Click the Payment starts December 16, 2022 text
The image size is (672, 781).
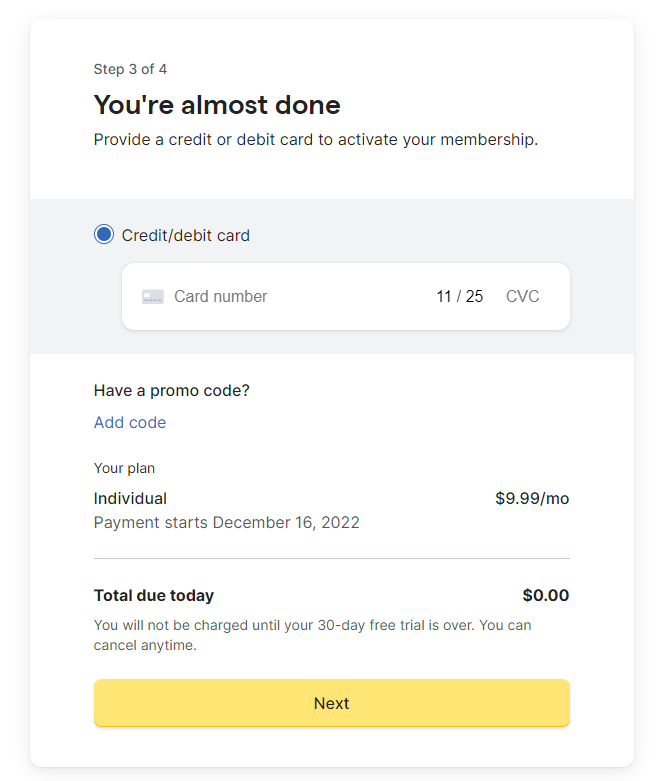[227, 522]
